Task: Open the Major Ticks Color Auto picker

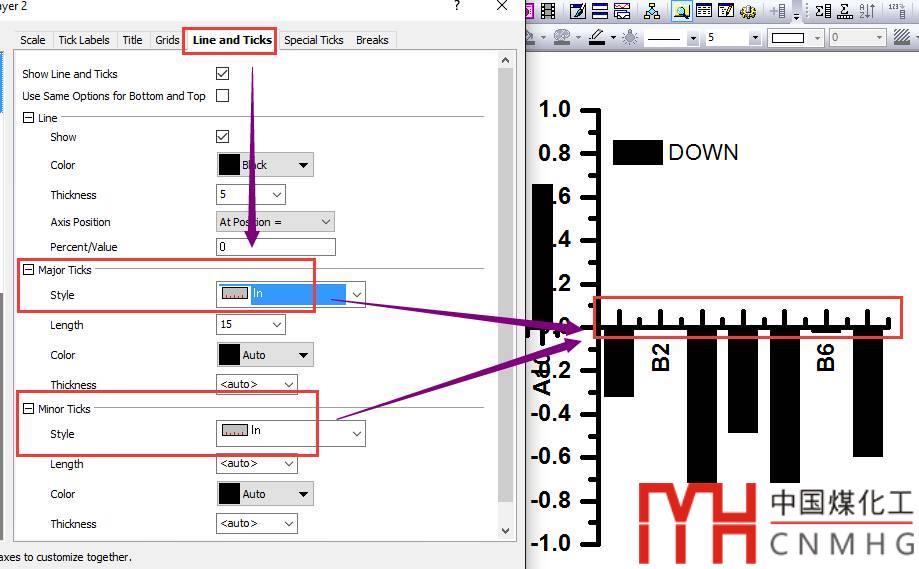Action: 265,355
